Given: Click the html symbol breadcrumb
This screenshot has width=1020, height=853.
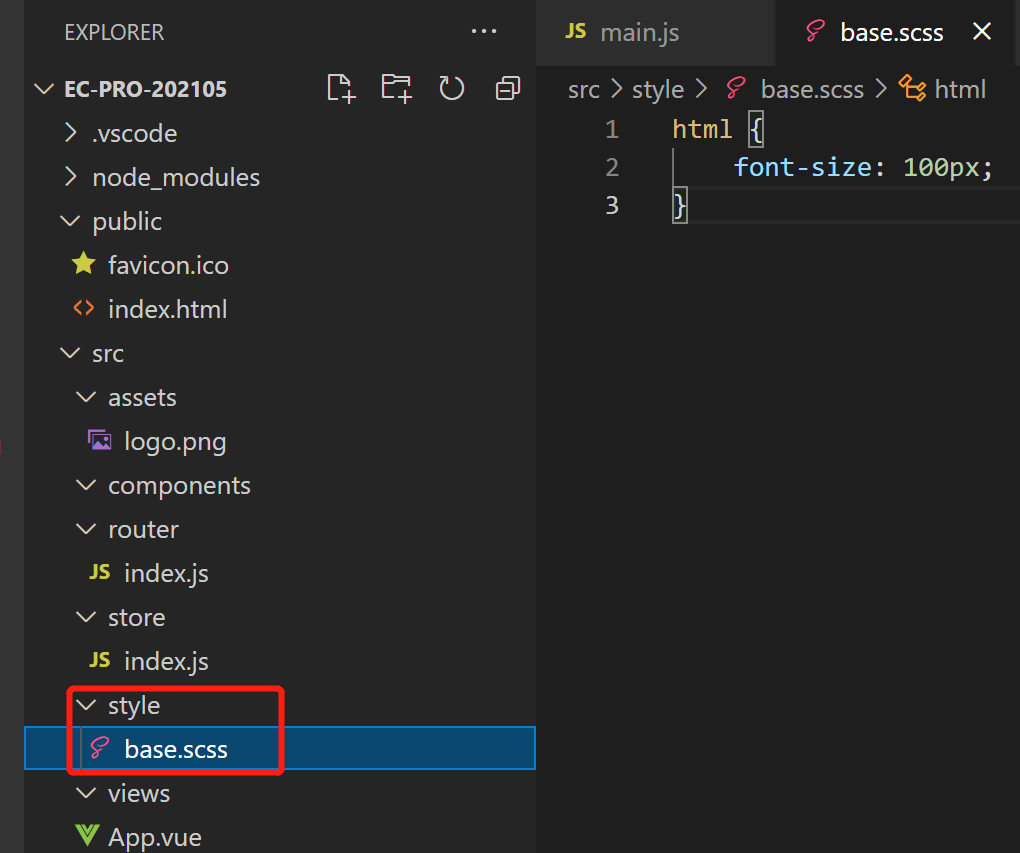Looking at the screenshot, I should pyautogui.click(x=960, y=89).
